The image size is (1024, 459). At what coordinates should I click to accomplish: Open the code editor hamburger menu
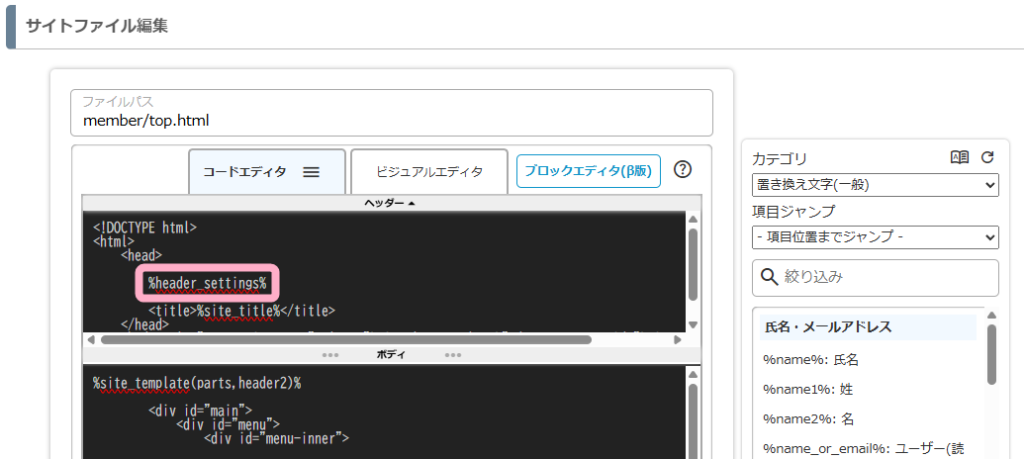(311, 172)
